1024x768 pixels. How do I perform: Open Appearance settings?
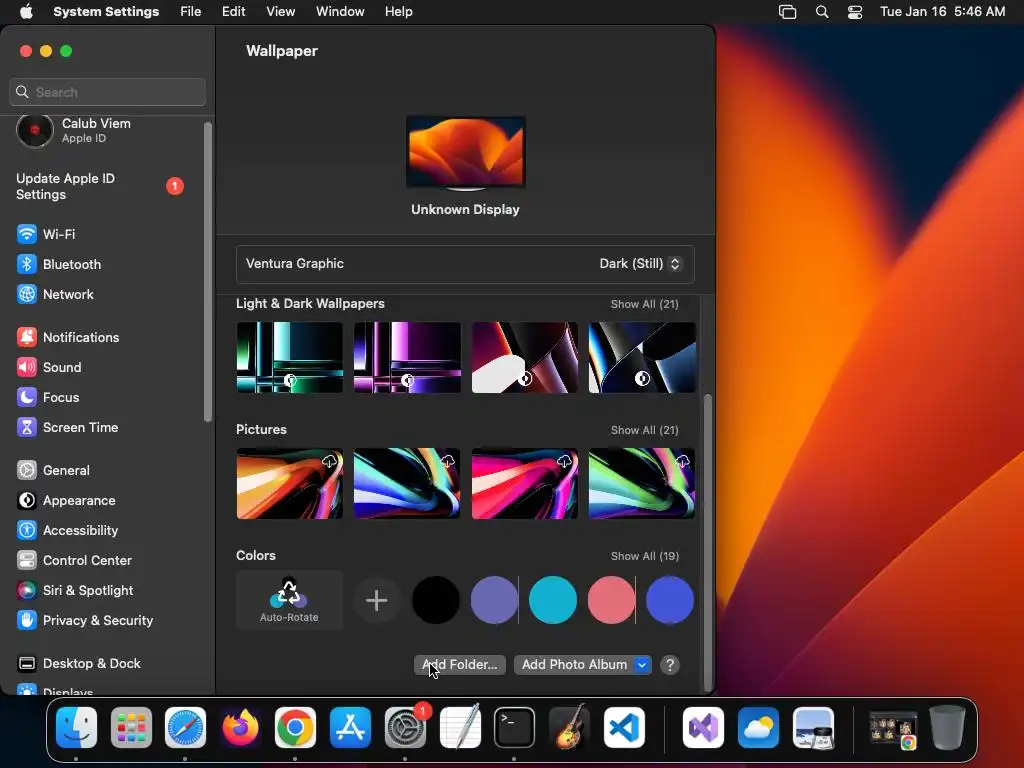click(66, 500)
